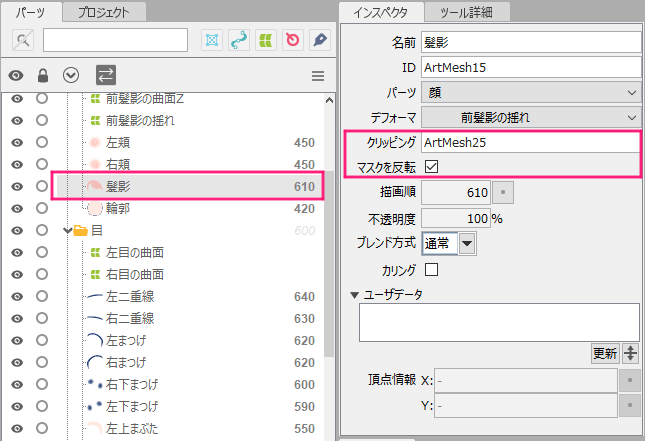Viewport: 645px width, 441px height.
Task: Click the up-down arrows icon next to 更新
Action: (x=630, y=353)
